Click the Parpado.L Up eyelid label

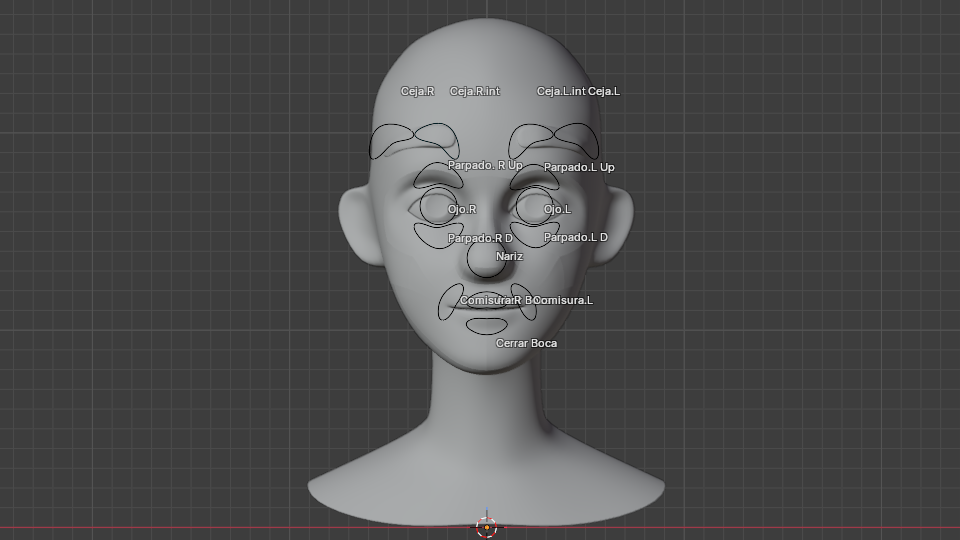pos(579,167)
